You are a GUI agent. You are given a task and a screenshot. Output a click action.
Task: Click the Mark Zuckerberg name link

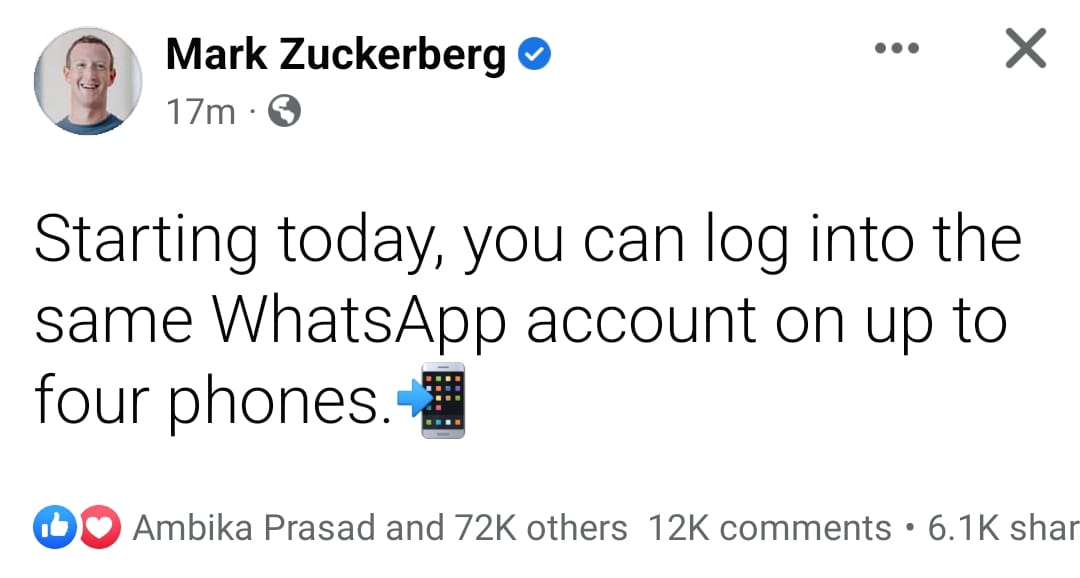pos(336,54)
